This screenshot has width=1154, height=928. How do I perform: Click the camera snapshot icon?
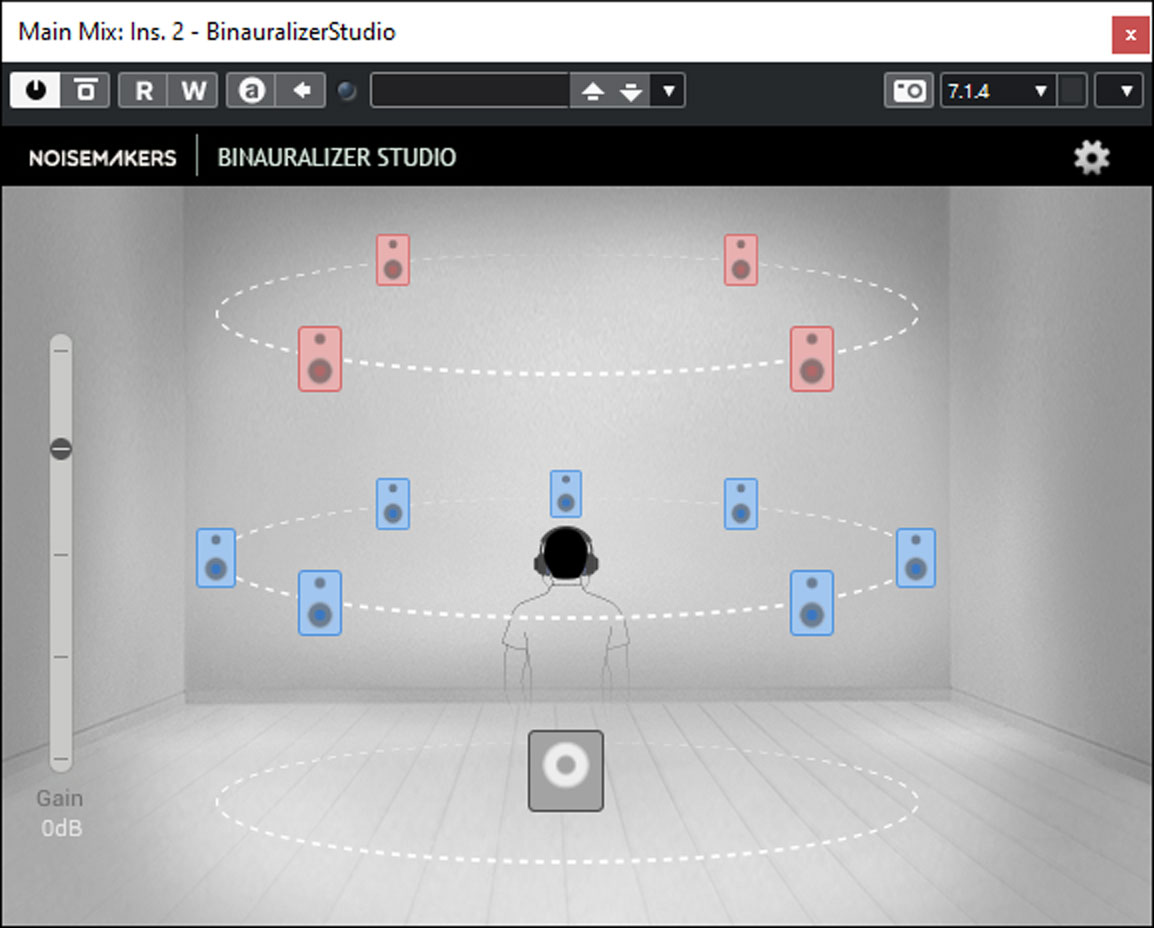tap(908, 91)
